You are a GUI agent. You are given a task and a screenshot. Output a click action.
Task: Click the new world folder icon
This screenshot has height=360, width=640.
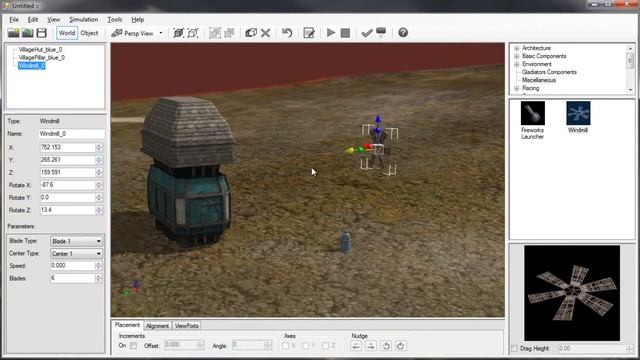pos(13,33)
